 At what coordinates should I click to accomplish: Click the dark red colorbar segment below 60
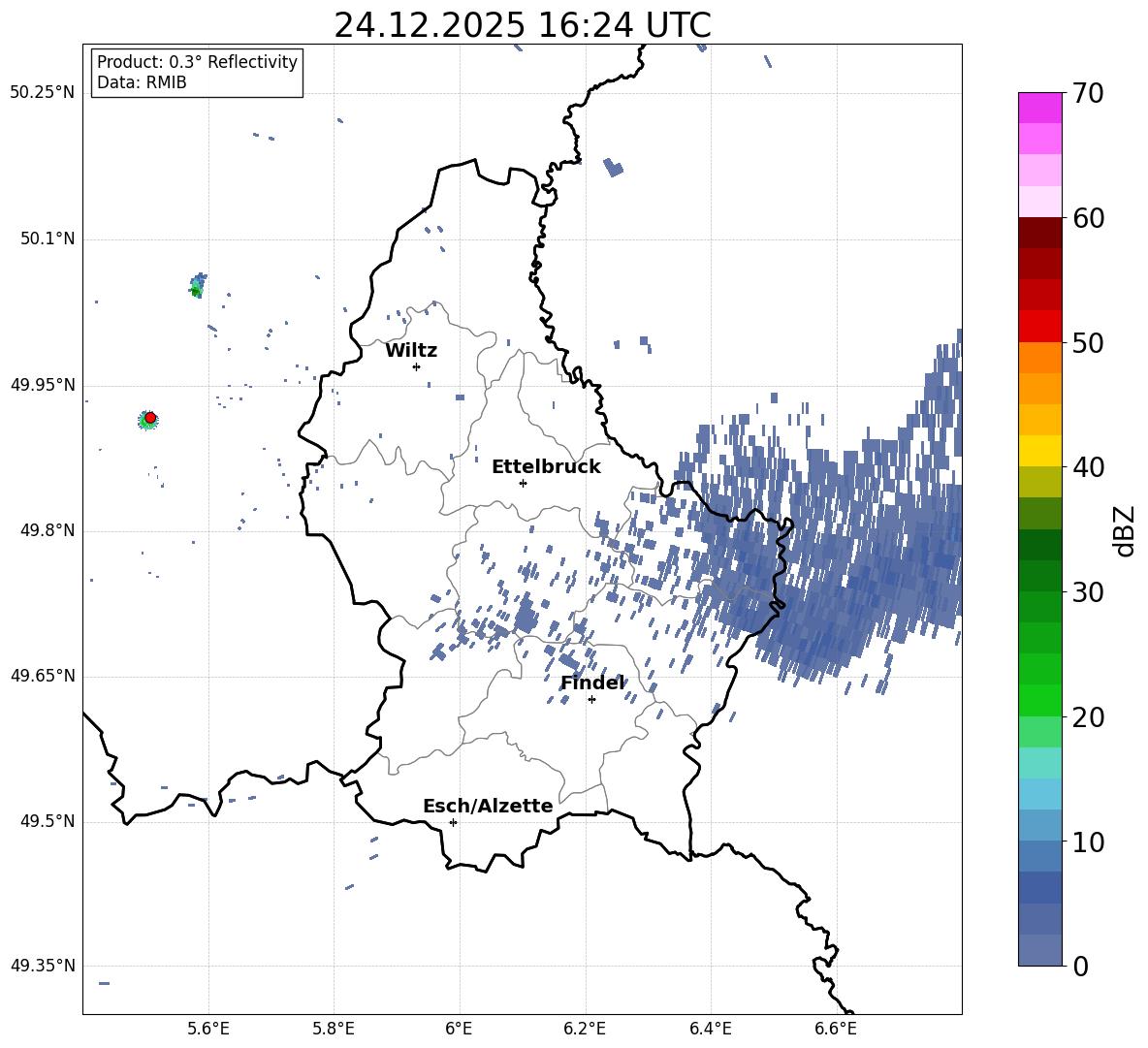pos(1040,233)
